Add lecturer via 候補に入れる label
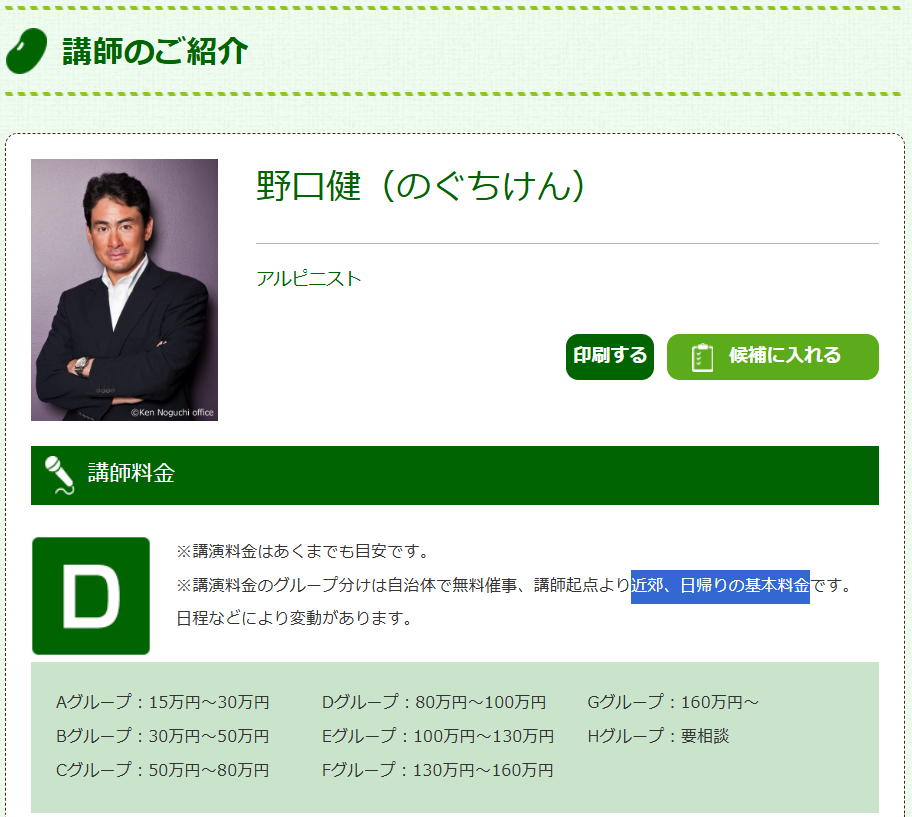912x817 pixels. click(784, 356)
